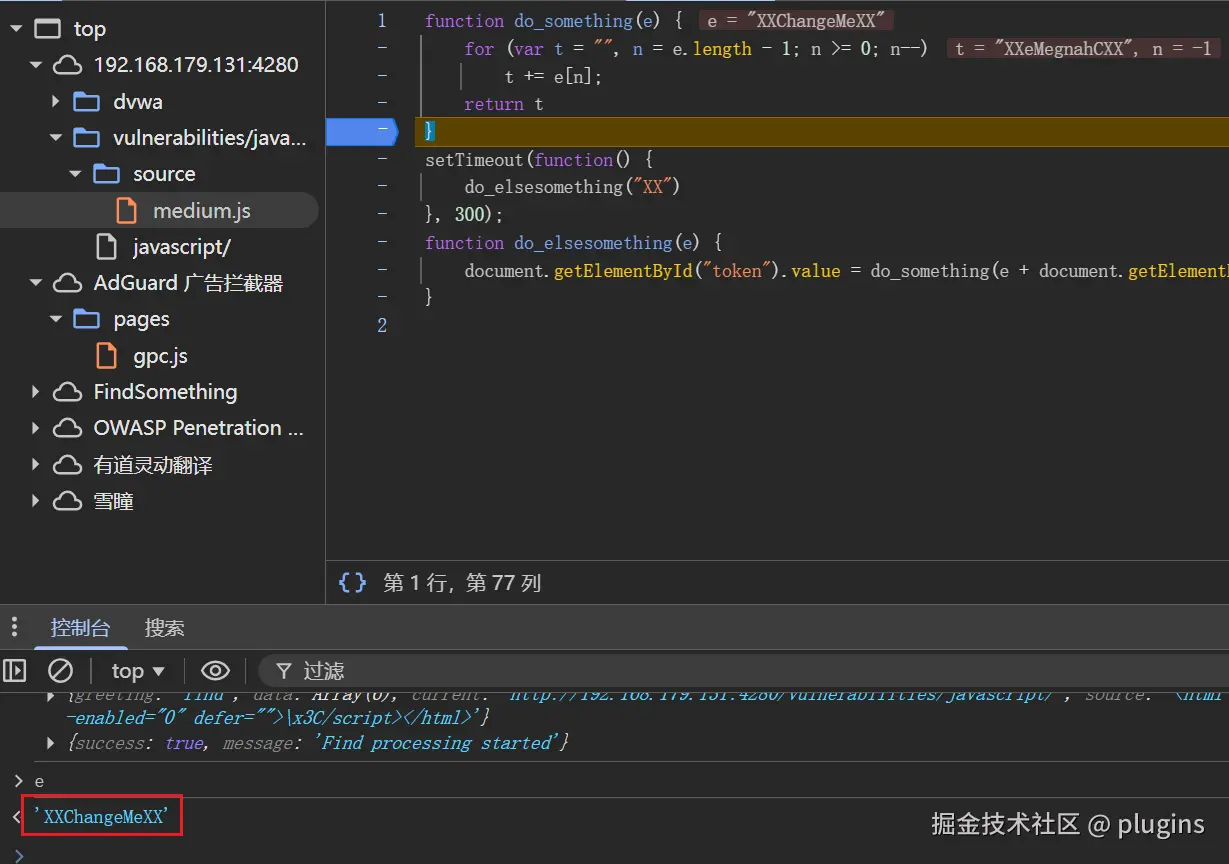Click the 雪瞳 cloud icon

(67, 501)
